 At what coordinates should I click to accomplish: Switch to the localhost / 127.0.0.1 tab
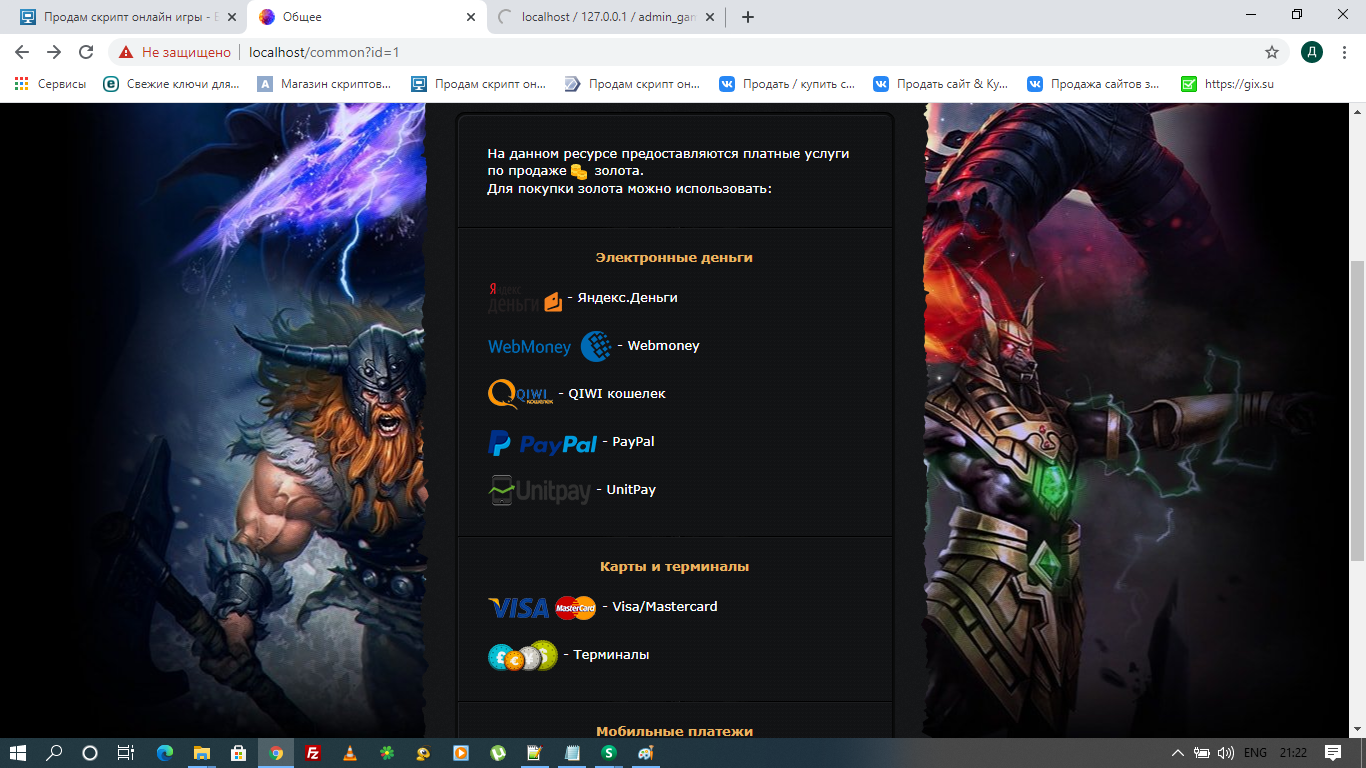coord(607,17)
